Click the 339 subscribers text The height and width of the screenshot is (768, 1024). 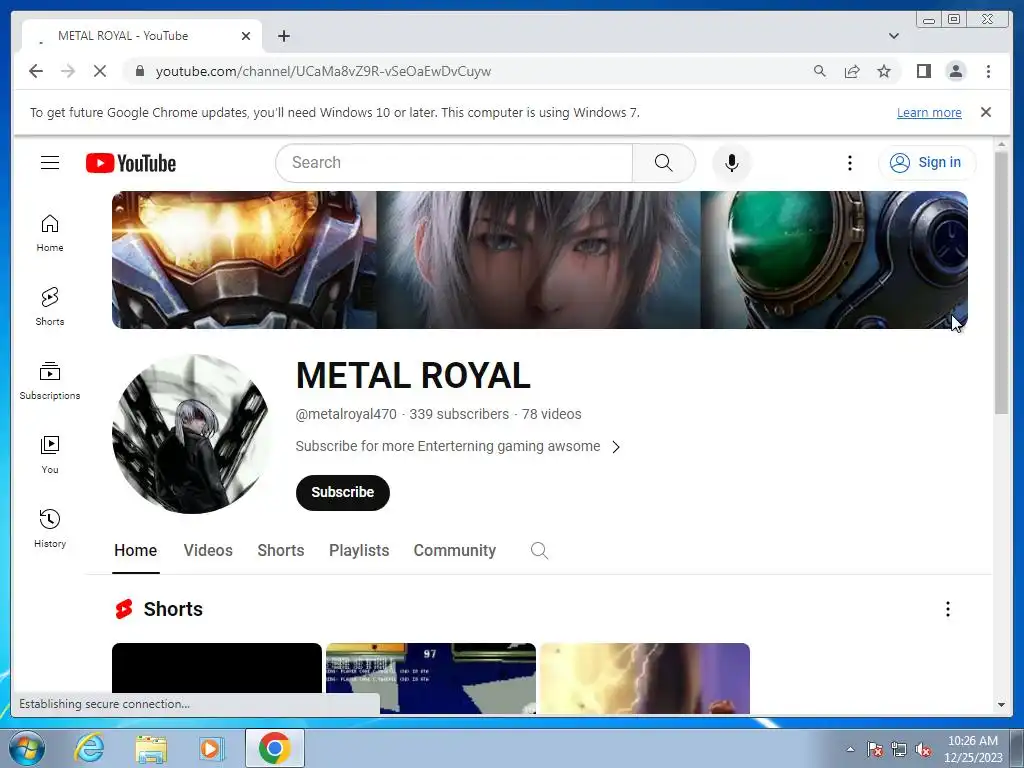click(459, 414)
